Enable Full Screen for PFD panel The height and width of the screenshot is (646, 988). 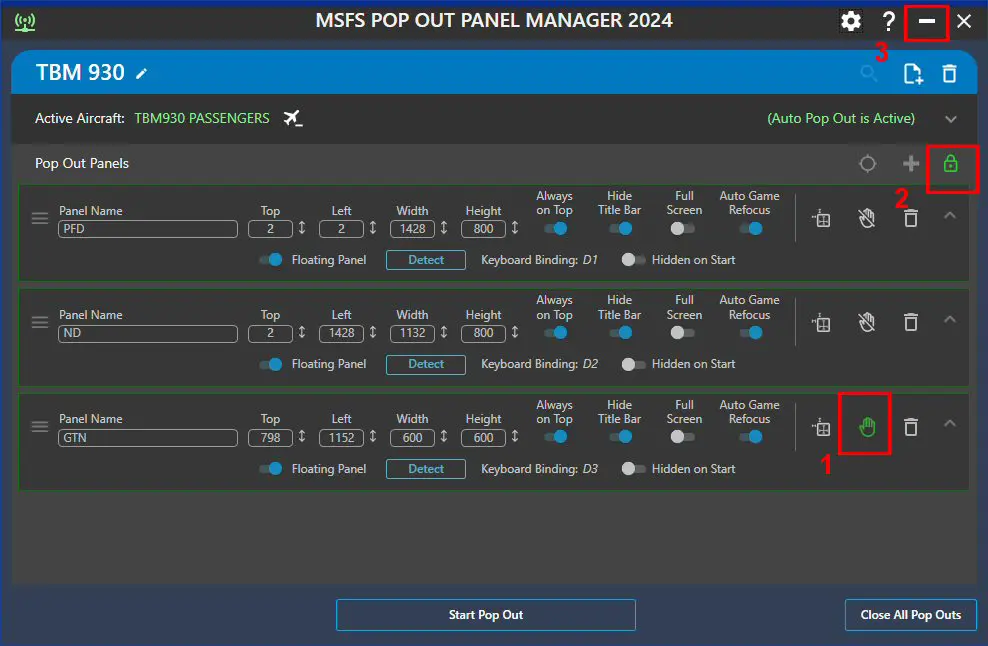pos(682,228)
